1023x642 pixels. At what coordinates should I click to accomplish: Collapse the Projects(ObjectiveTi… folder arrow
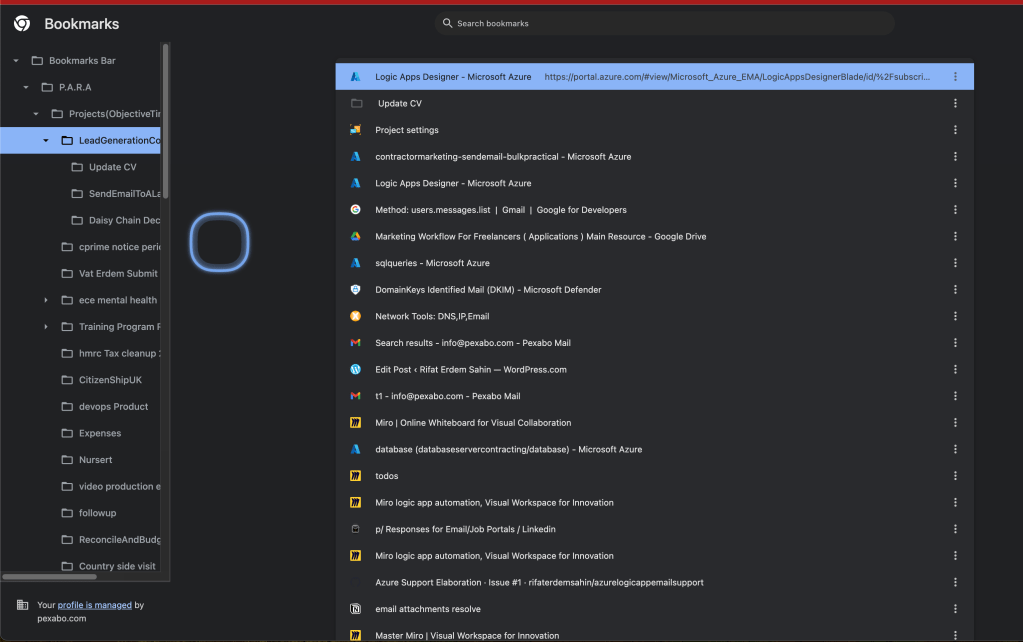pos(36,114)
